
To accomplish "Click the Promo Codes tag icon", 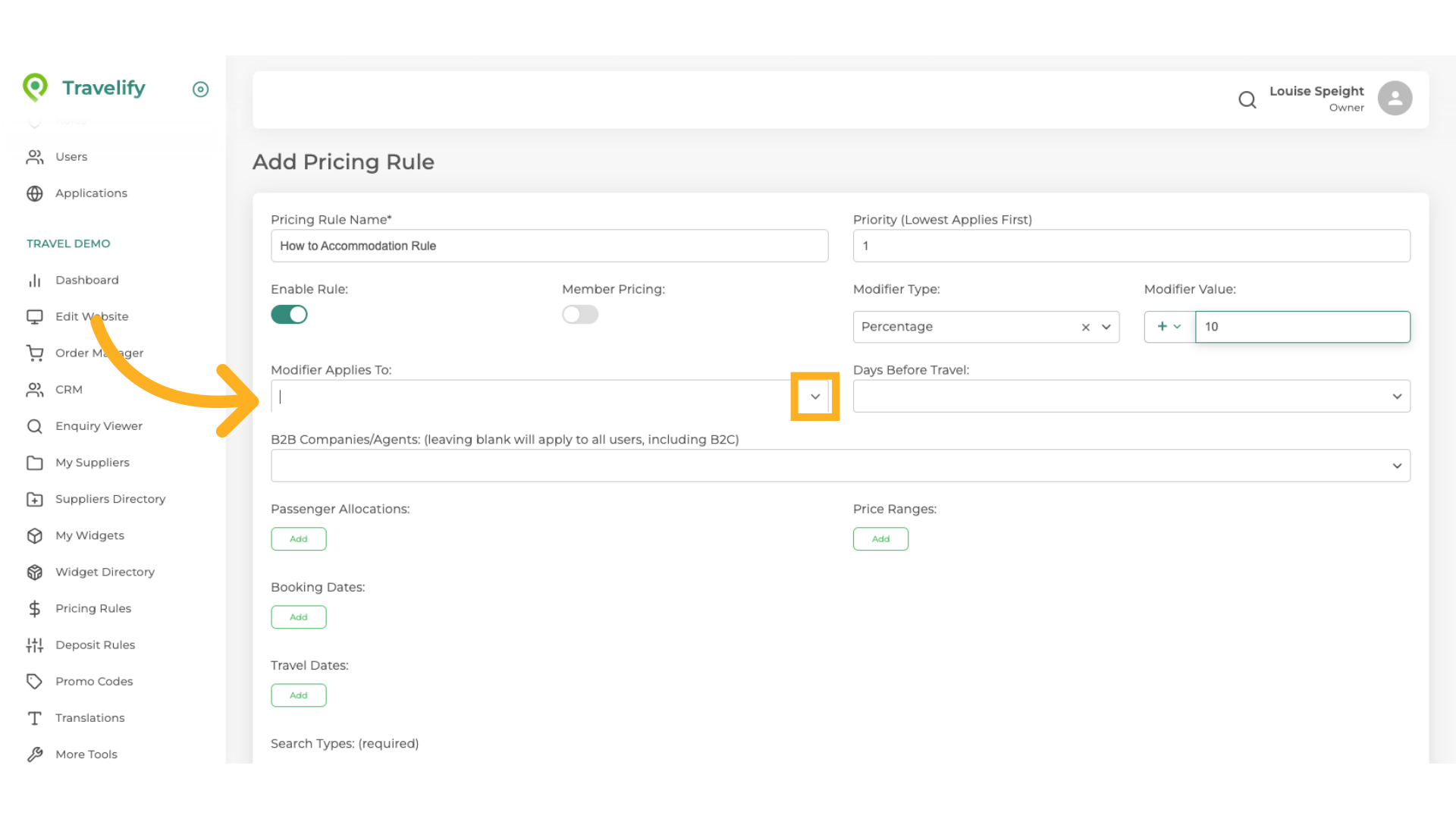I will tap(35, 681).
